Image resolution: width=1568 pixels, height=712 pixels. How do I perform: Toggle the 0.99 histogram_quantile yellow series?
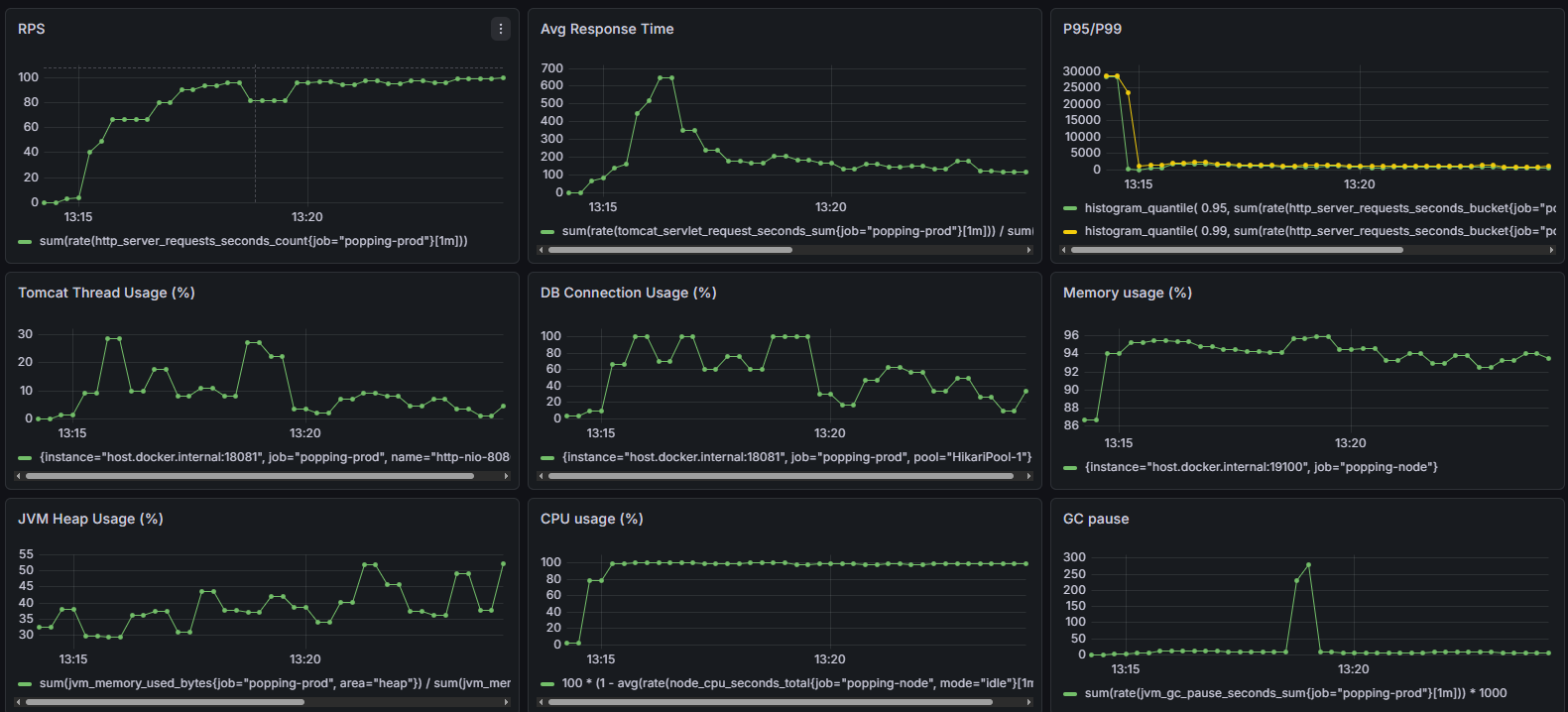click(1320, 231)
